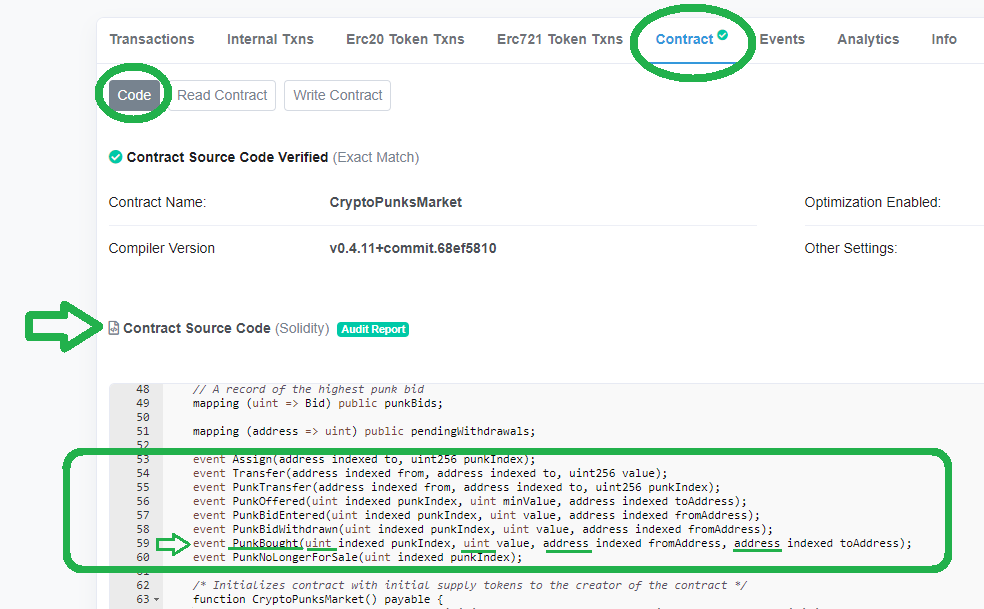Click the event PunkOffered line
The width and height of the screenshot is (984, 609).
click(469, 501)
